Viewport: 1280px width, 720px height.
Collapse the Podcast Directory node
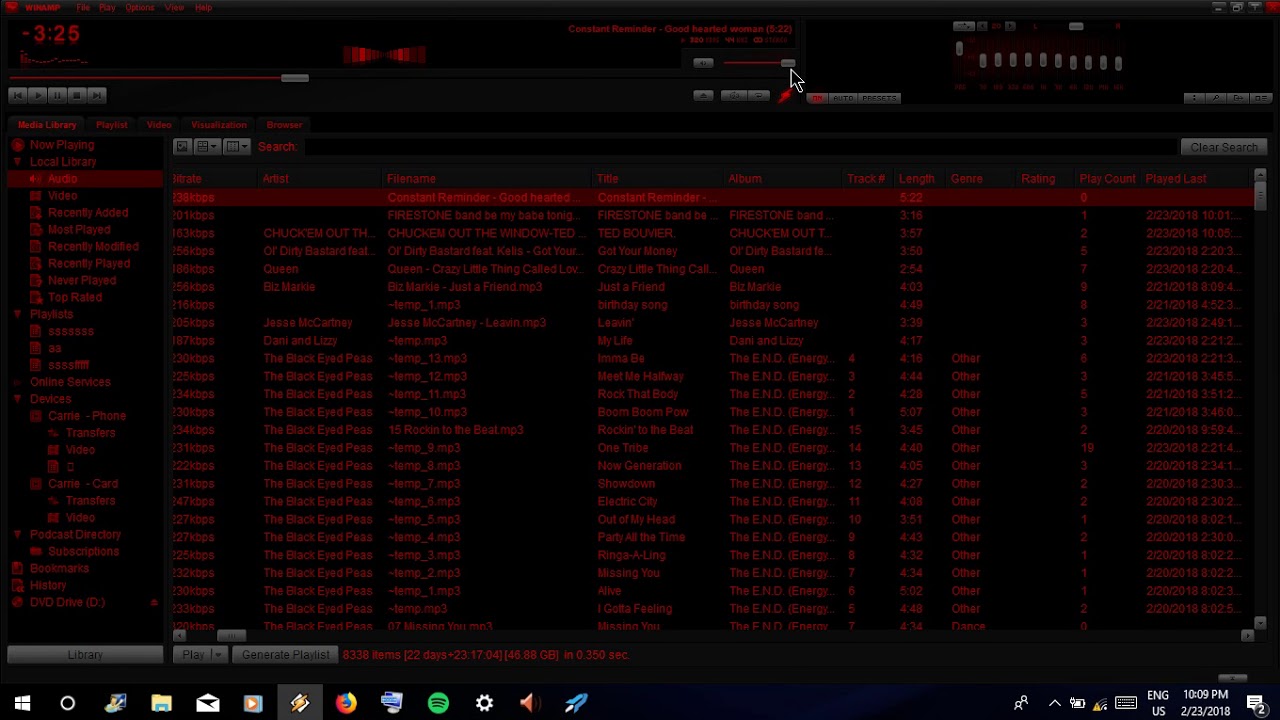(17, 535)
